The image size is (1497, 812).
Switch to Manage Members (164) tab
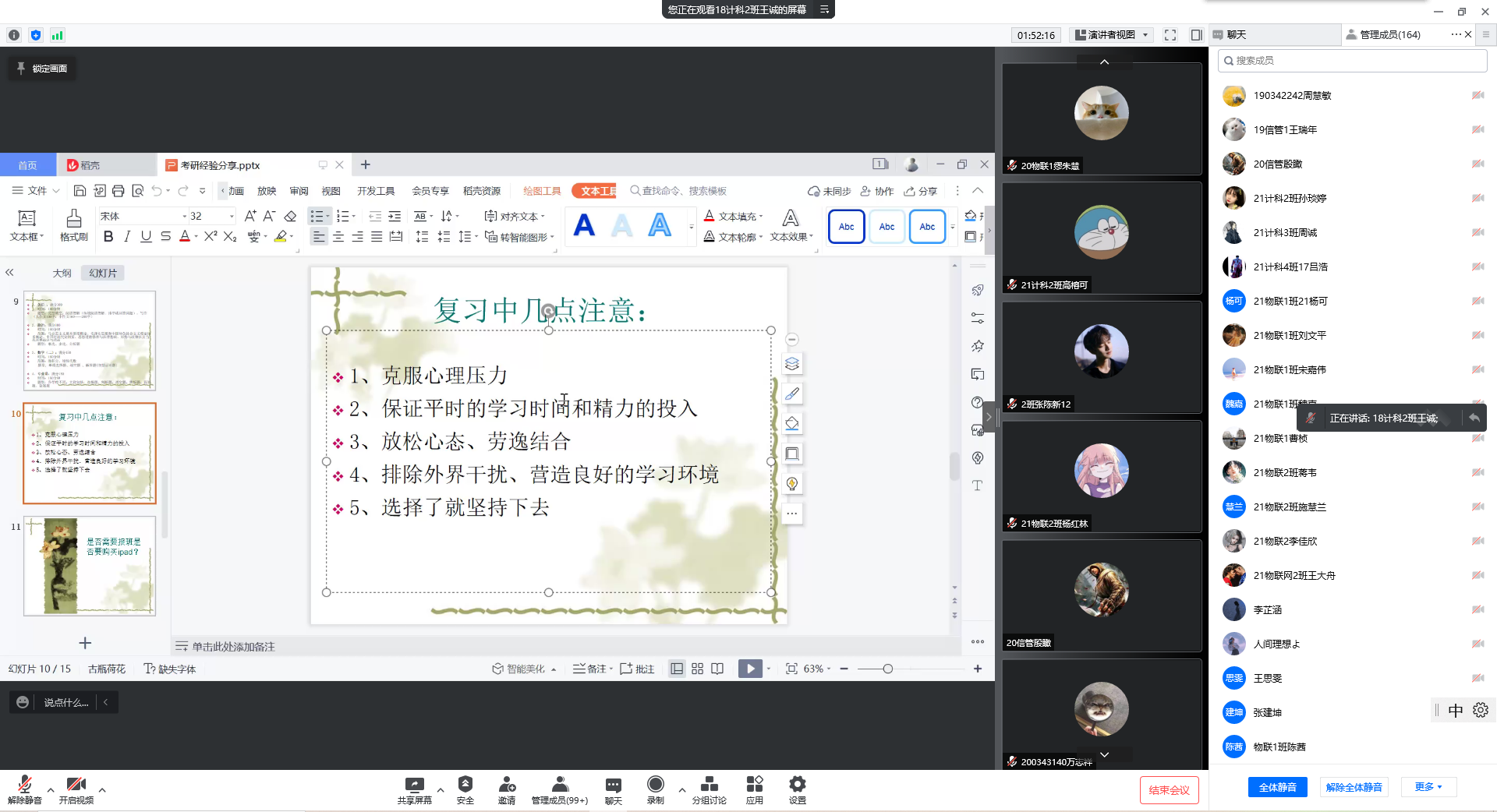[1389, 35]
